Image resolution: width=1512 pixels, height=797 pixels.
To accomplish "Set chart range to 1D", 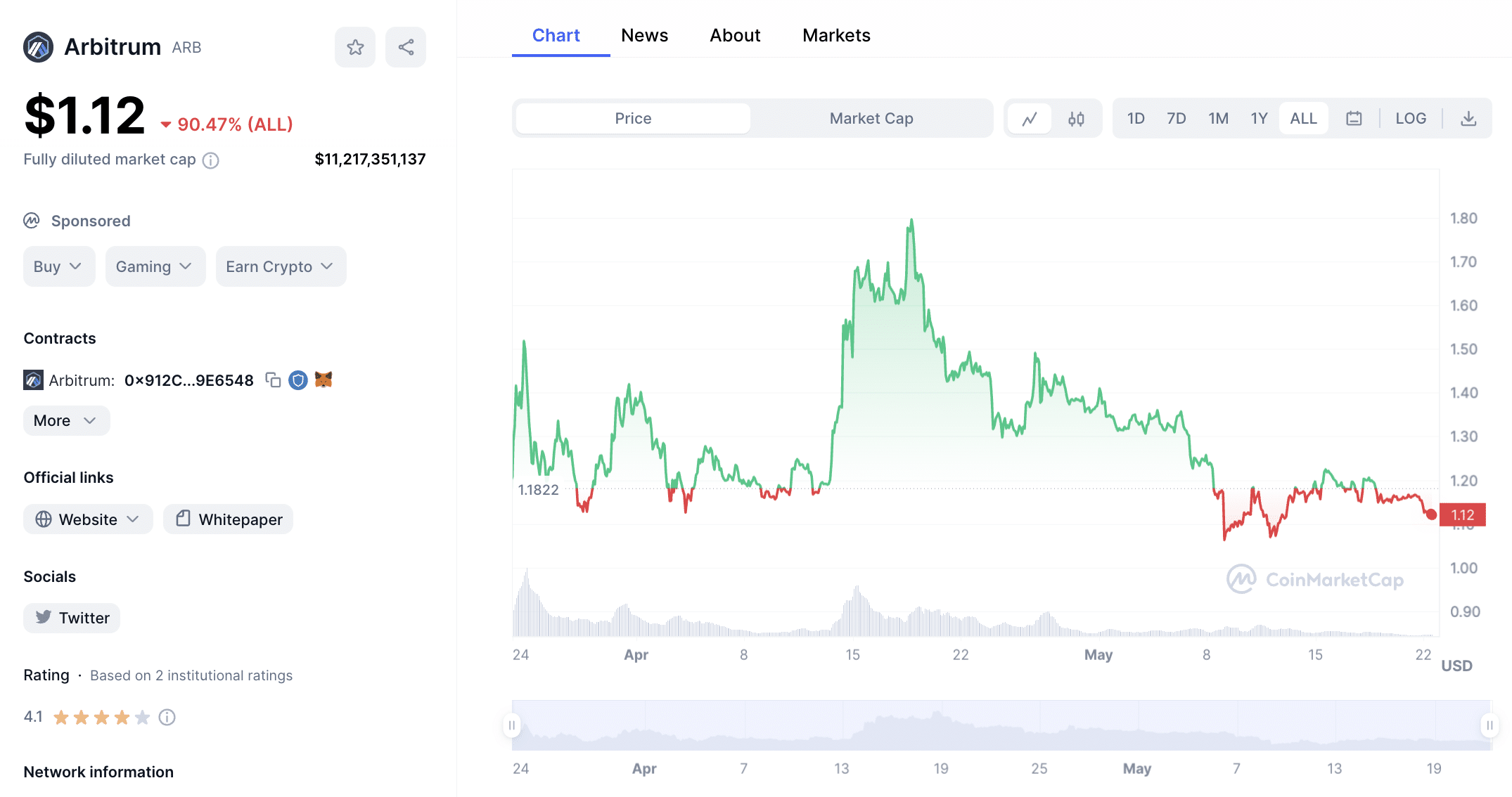I will click(1136, 119).
